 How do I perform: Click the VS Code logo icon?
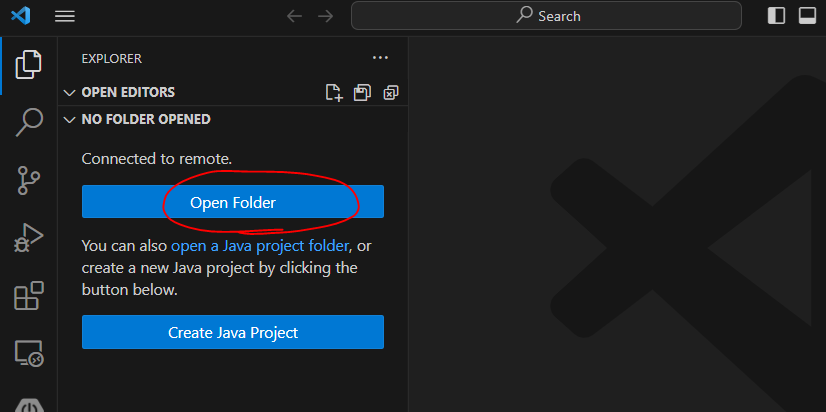pos(21,16)
